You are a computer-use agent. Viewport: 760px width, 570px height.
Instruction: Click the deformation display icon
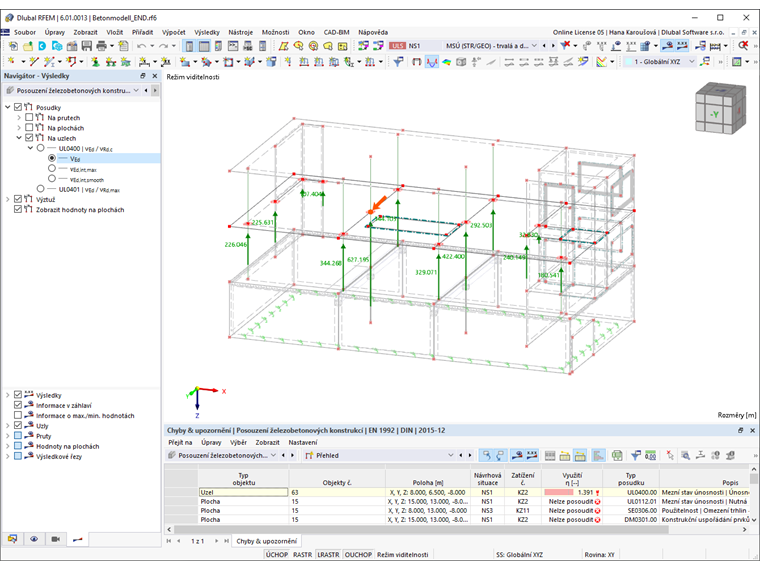[431, 62]
